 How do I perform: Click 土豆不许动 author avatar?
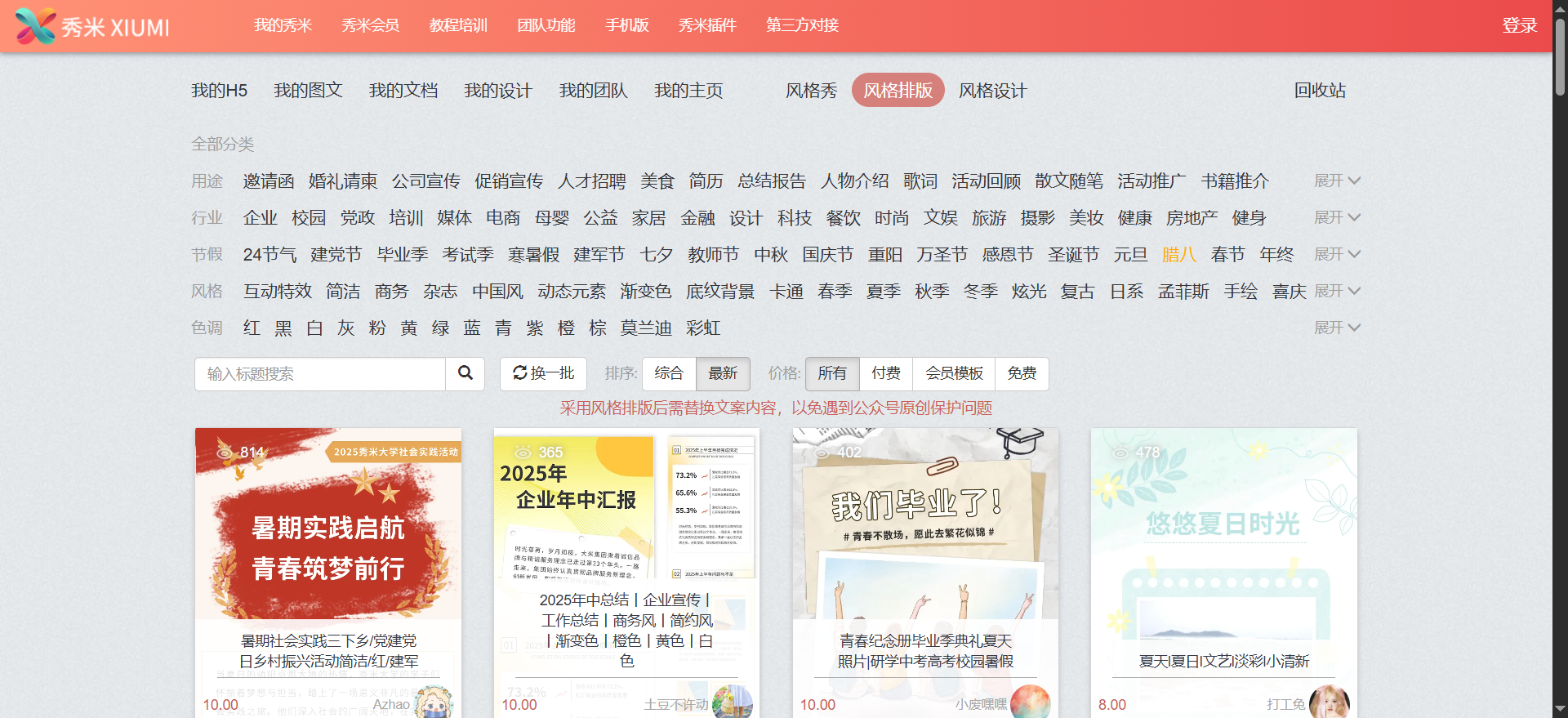coord(732,703)
